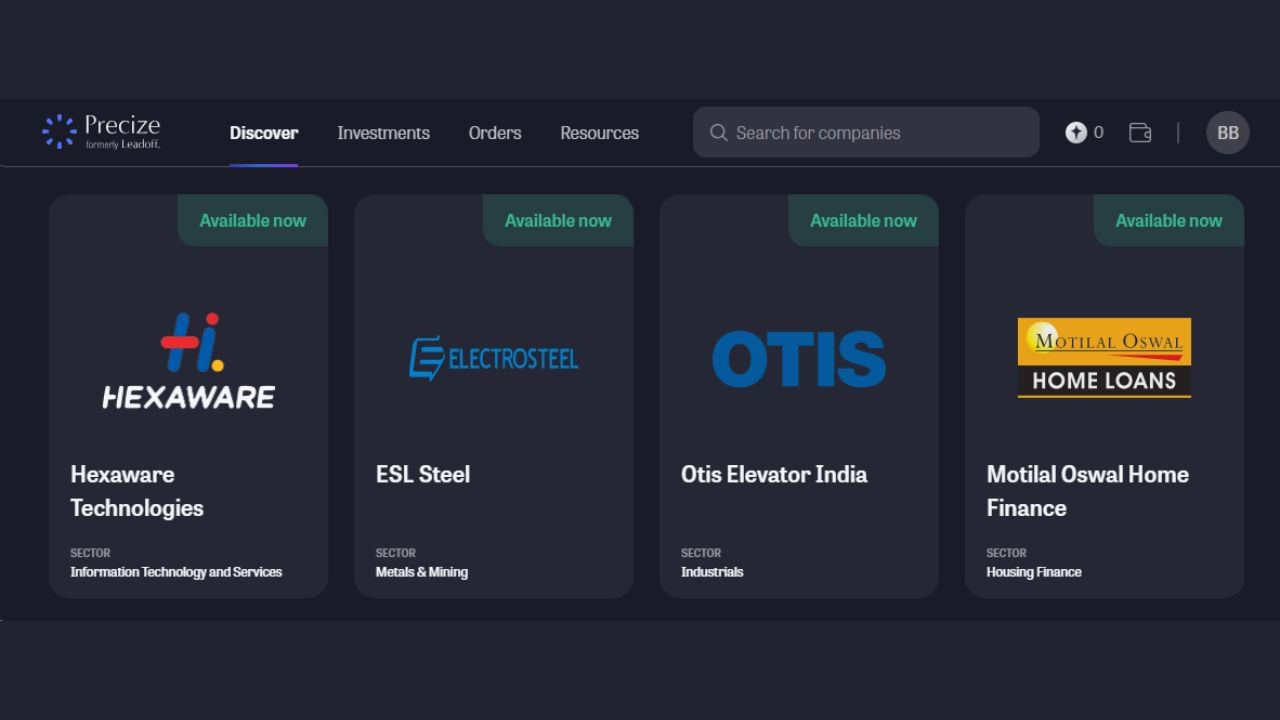Click the Motilal Oswal Home Loans logo
1280x720 pixels.
pyautogui.click(x=1104, y=358)
